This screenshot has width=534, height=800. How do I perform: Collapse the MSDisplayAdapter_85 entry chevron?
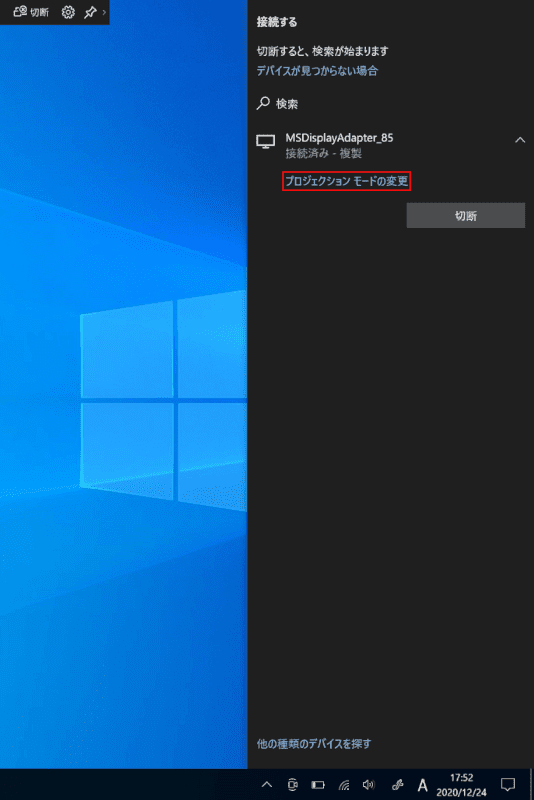point(520,140)
